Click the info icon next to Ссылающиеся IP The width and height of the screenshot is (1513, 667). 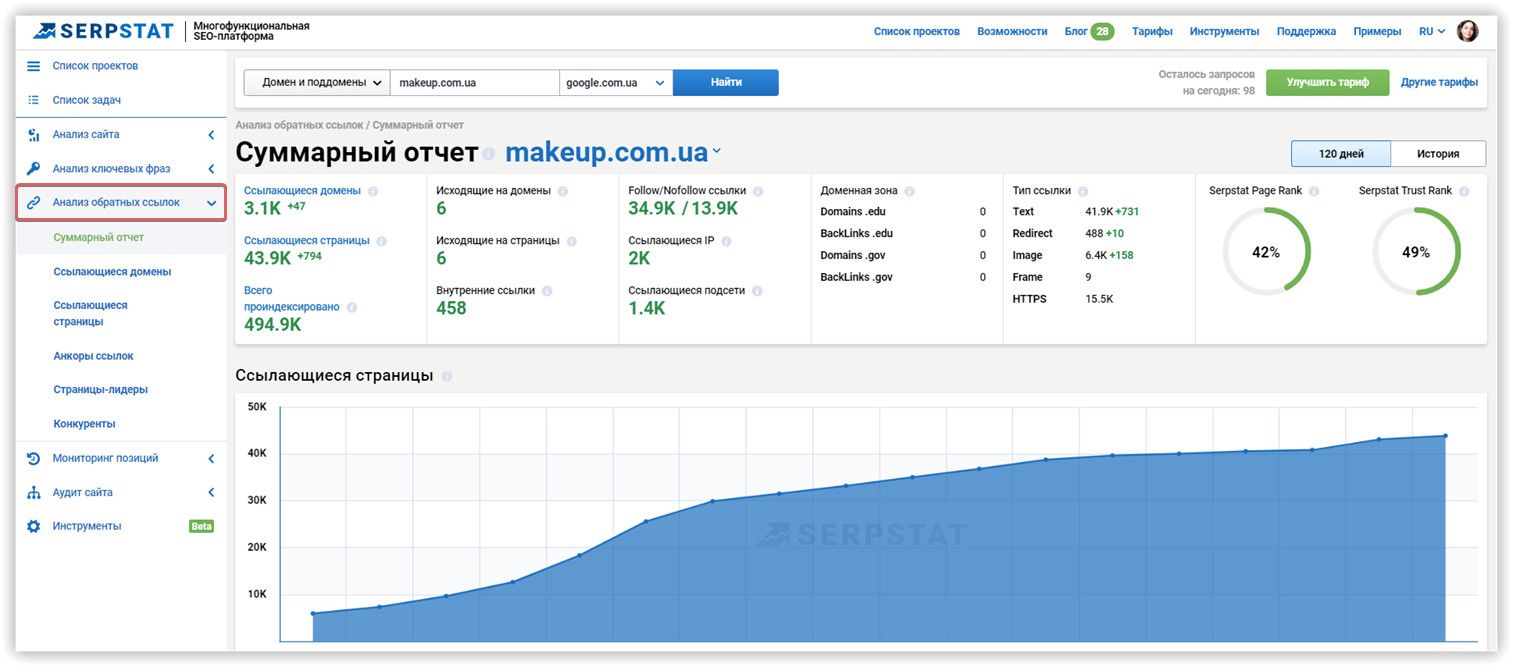pos(726,241)
